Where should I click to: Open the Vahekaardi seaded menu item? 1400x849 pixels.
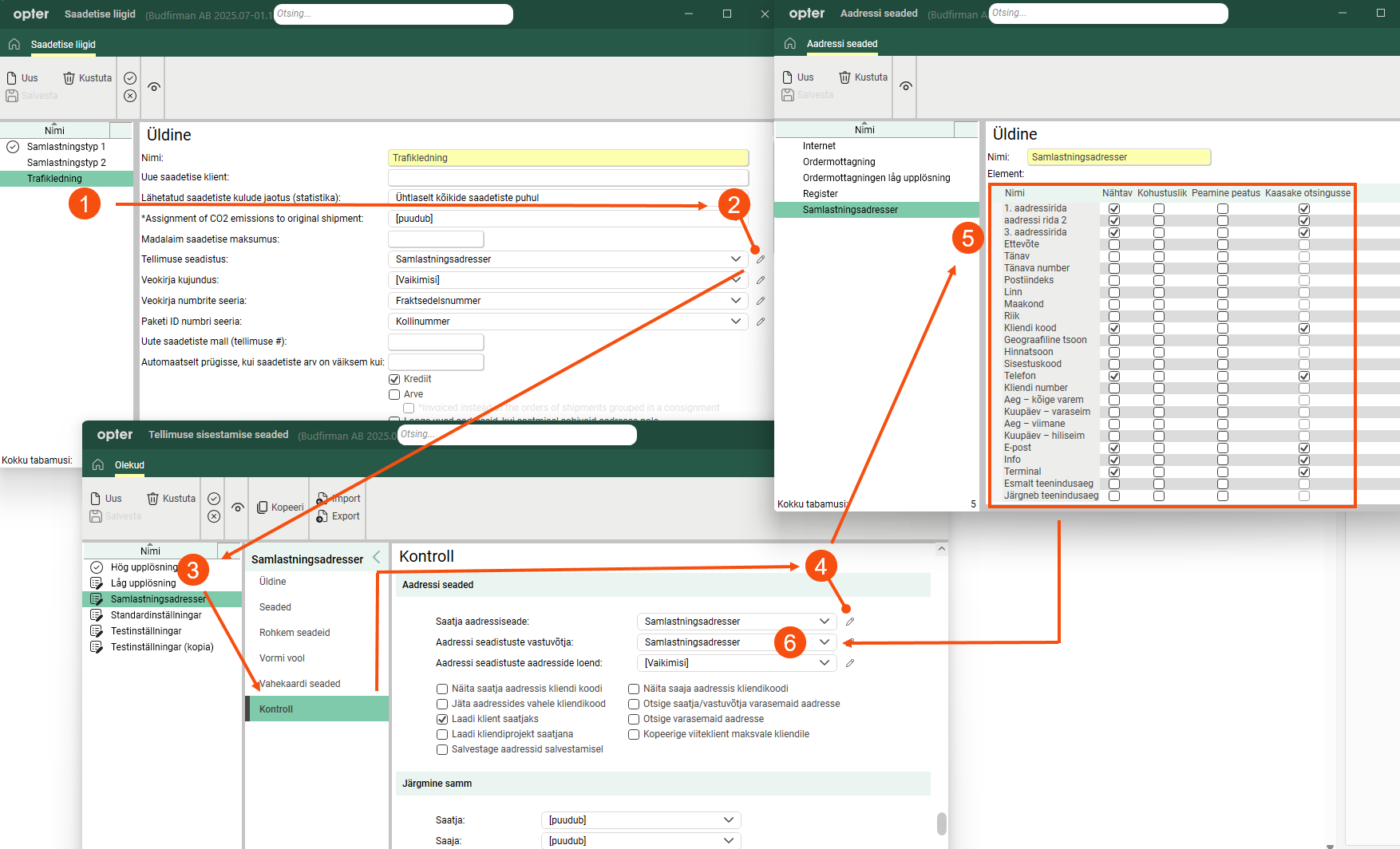pos(300,684)
